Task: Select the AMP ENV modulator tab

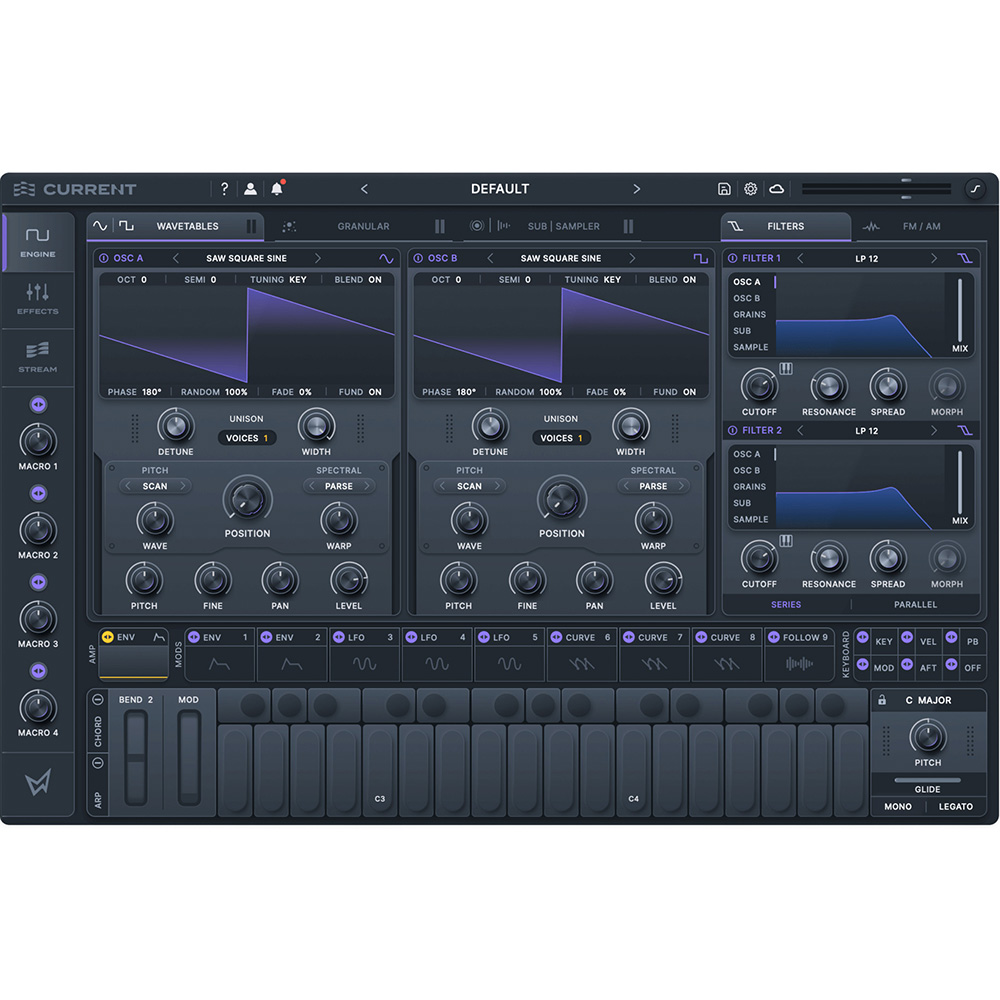Action: tap(134, 654)
